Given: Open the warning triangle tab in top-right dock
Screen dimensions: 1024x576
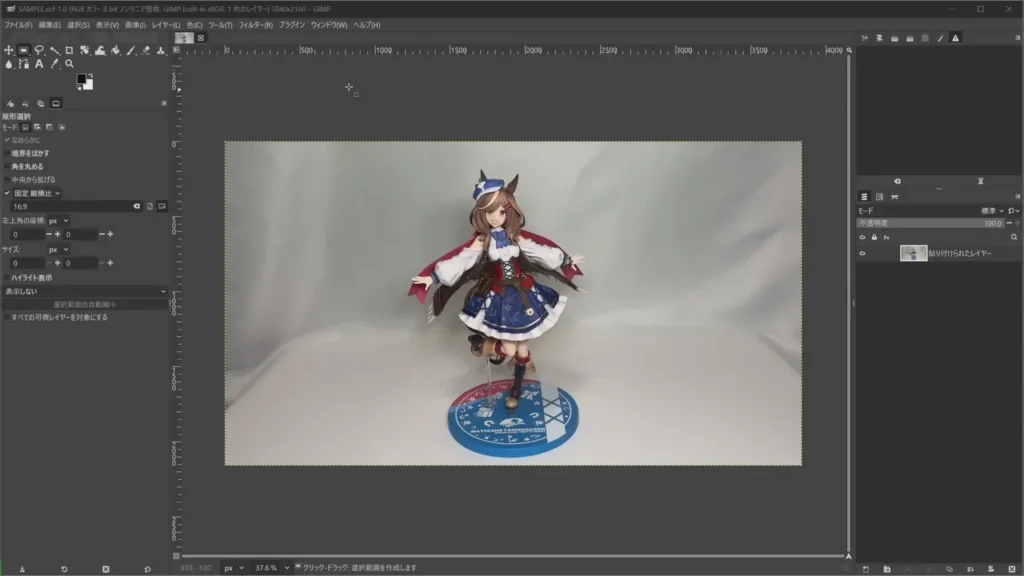Looking at the screenshot, I should (x=955, y=39).
